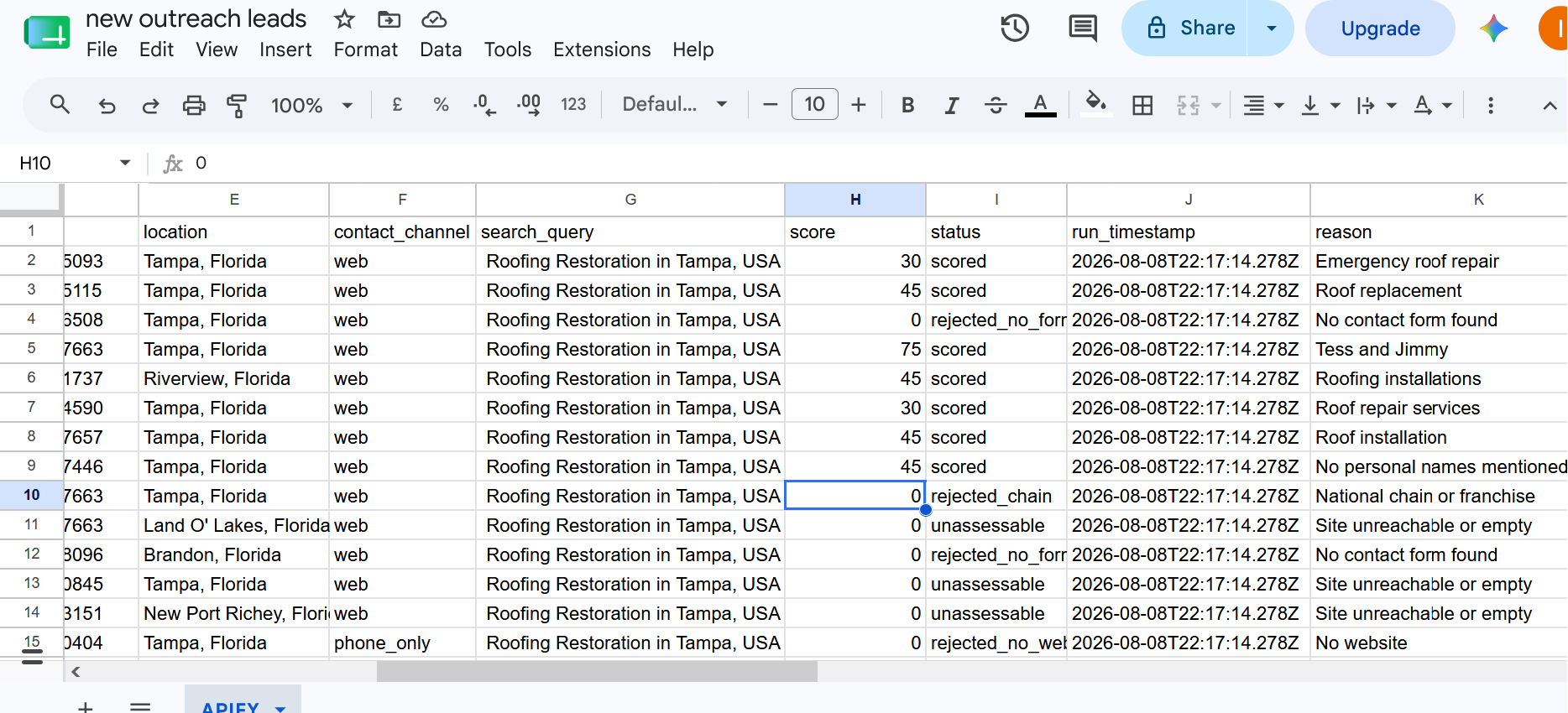Open the comments panel icon
This screenshot has height=713, width=1568.
(x=1082, y=28)
